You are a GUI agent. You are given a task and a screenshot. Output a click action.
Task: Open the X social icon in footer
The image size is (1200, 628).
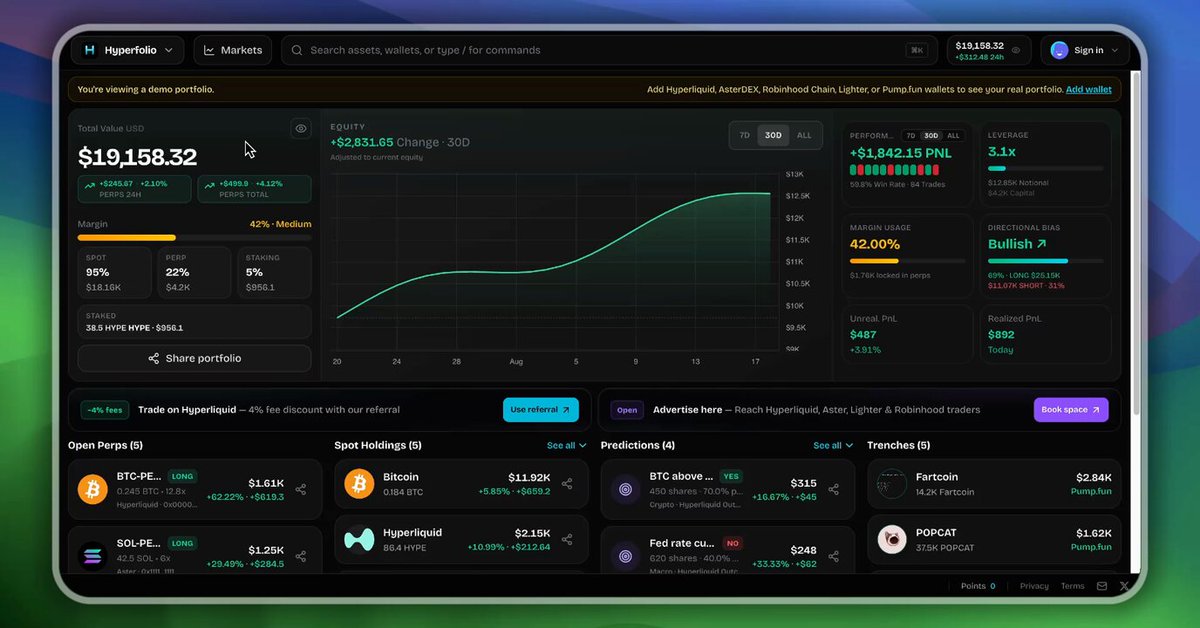coord(1124,586)
